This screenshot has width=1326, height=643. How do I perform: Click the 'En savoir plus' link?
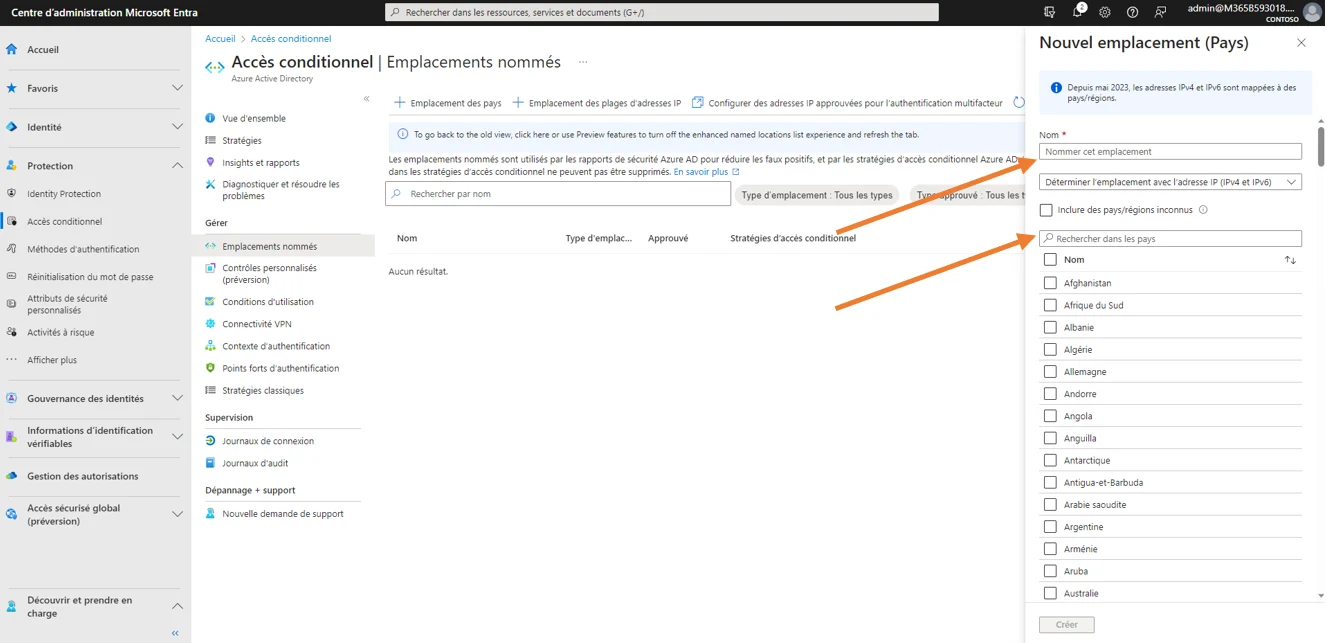(701, 172)
